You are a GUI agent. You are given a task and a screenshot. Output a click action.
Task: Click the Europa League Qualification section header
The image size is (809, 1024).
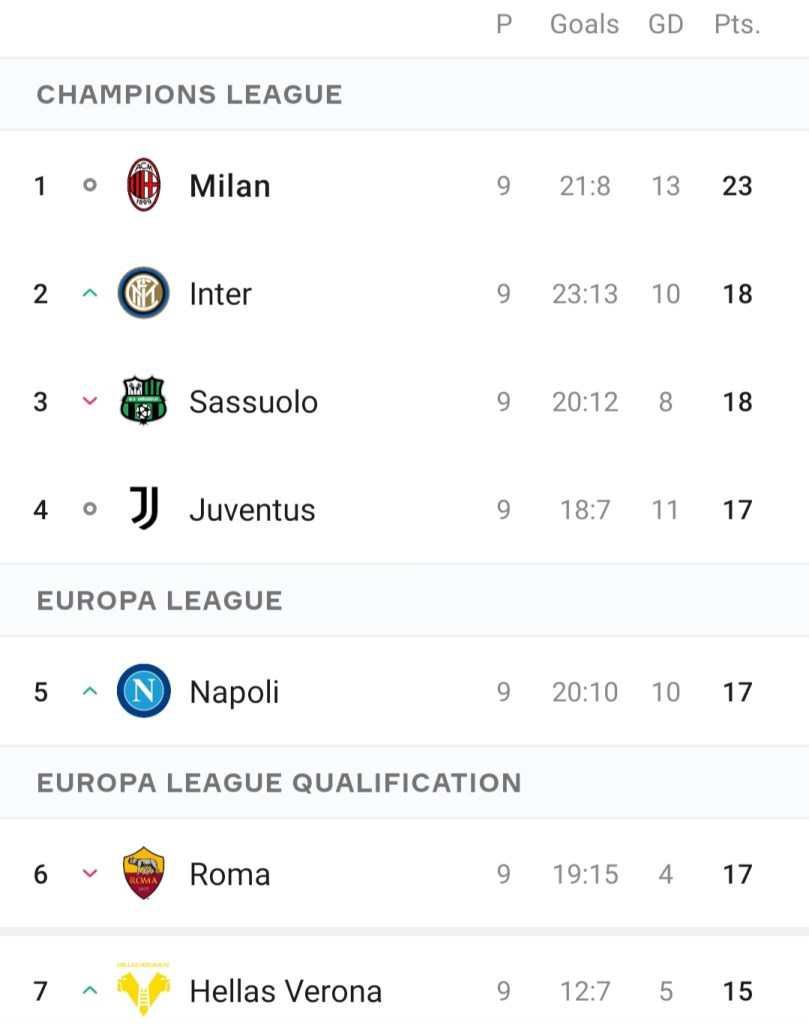click(279, 782)
